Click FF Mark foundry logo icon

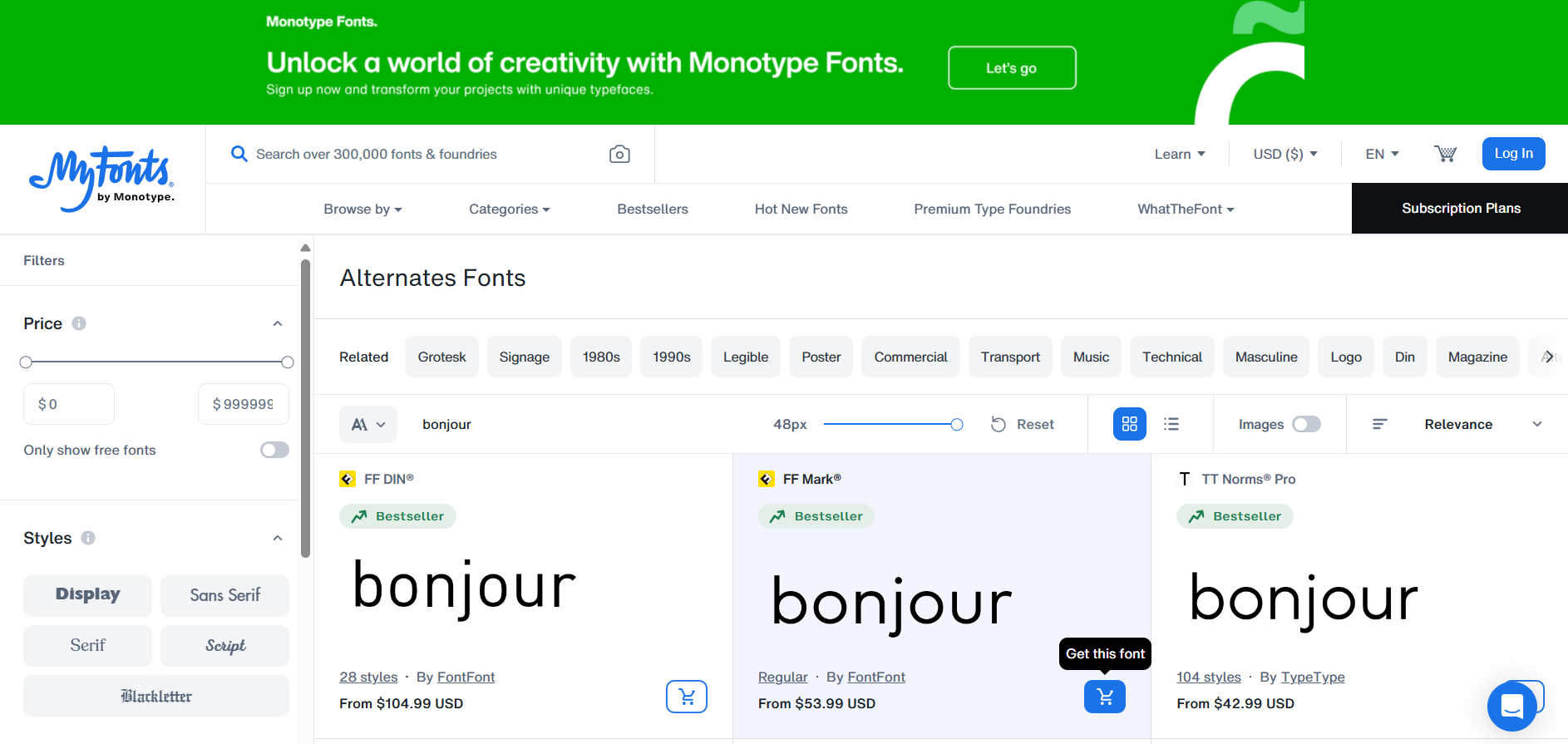point(767,479)
